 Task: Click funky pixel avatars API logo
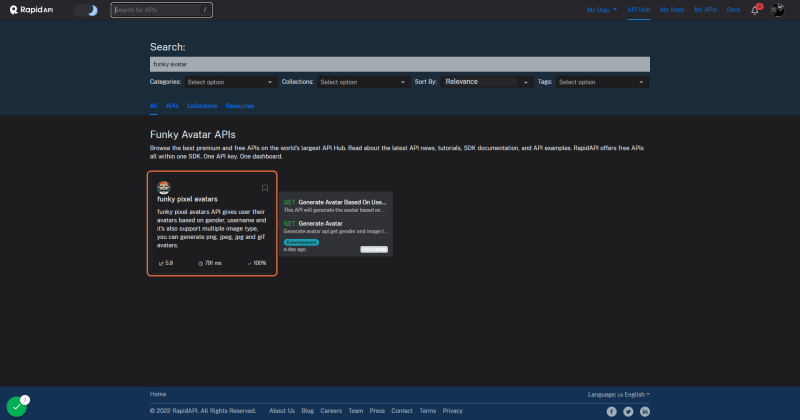(x=163, y=187)
